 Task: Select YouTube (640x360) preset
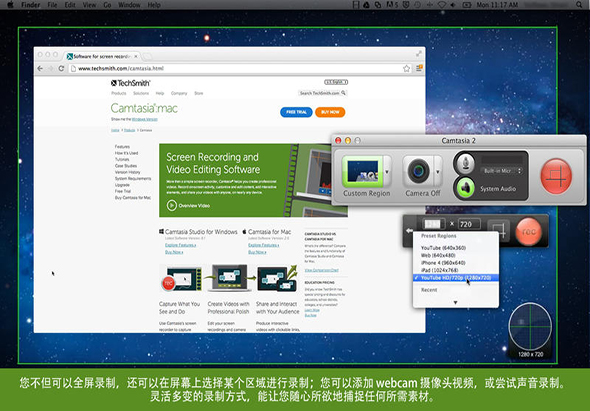456,248
